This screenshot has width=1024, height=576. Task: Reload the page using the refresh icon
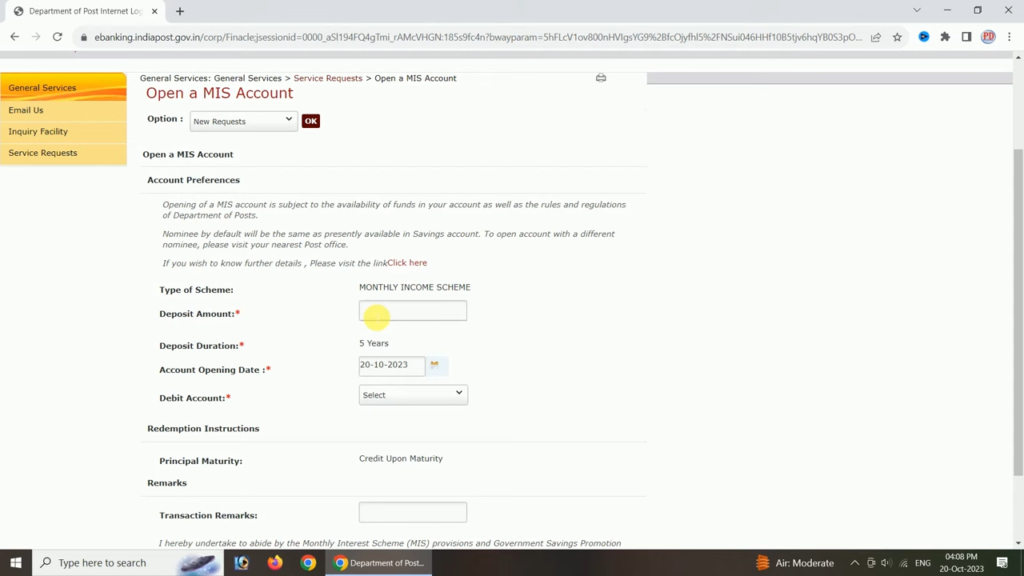pyautogui.click(x=58, y=37)
